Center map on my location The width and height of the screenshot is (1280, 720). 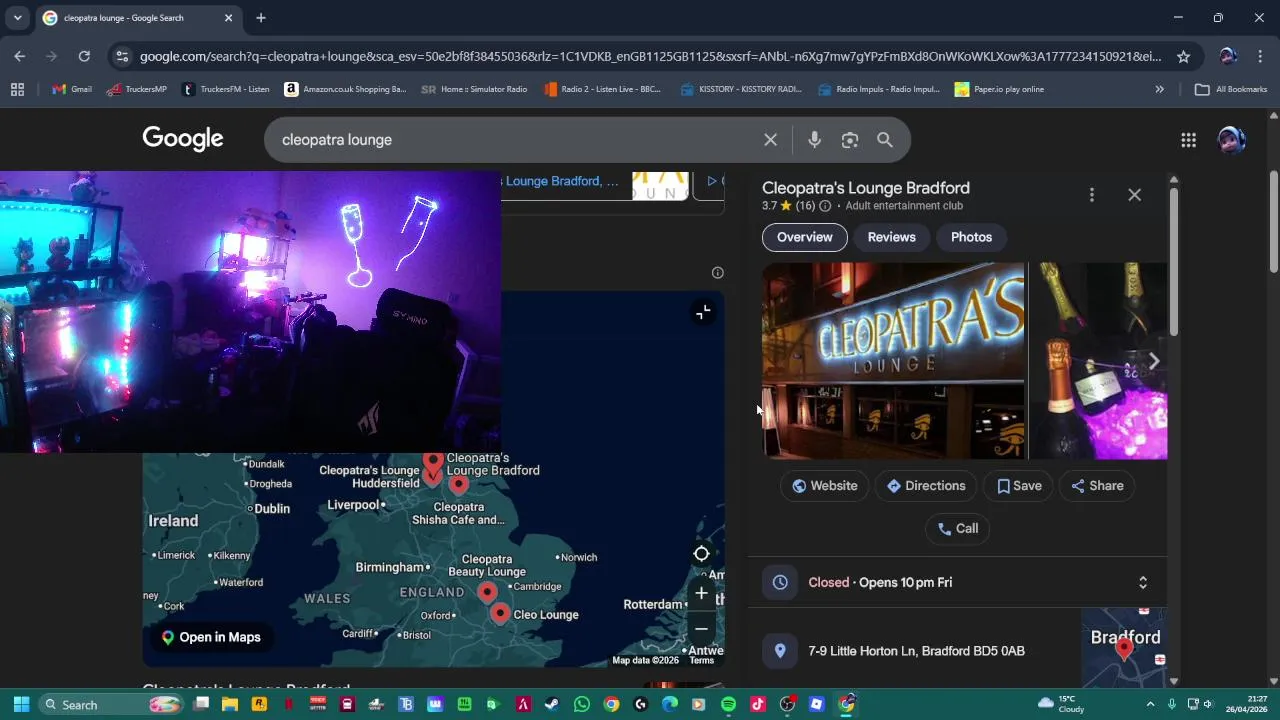click(x=702, y=554)
